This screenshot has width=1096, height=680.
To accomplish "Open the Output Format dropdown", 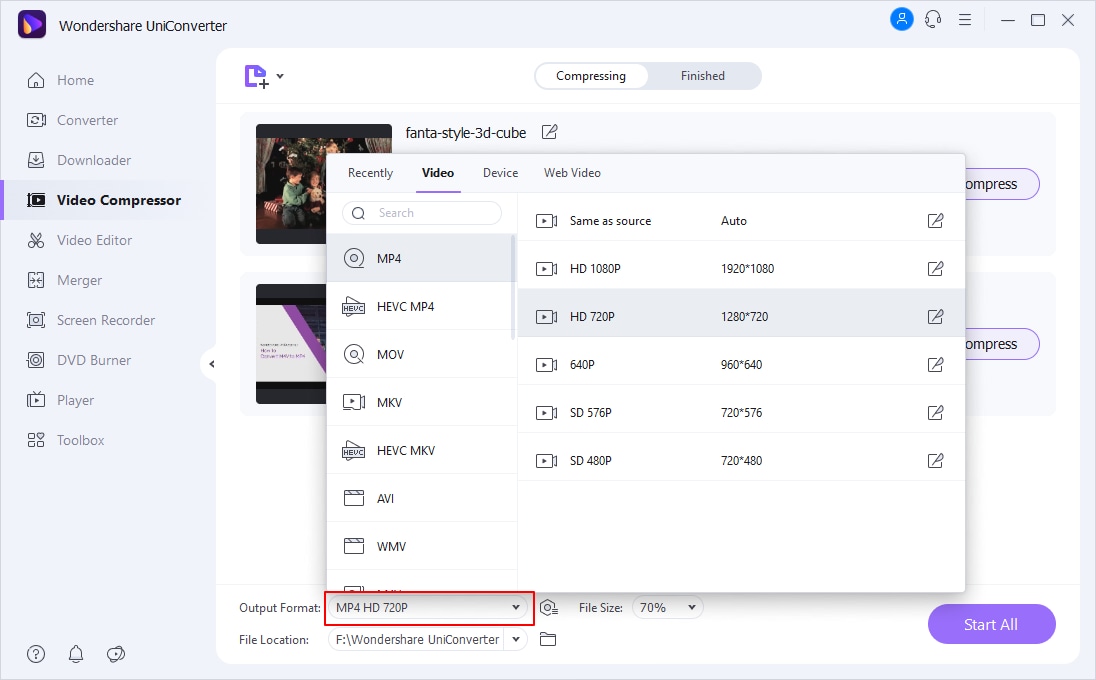I will pos(429,608).
